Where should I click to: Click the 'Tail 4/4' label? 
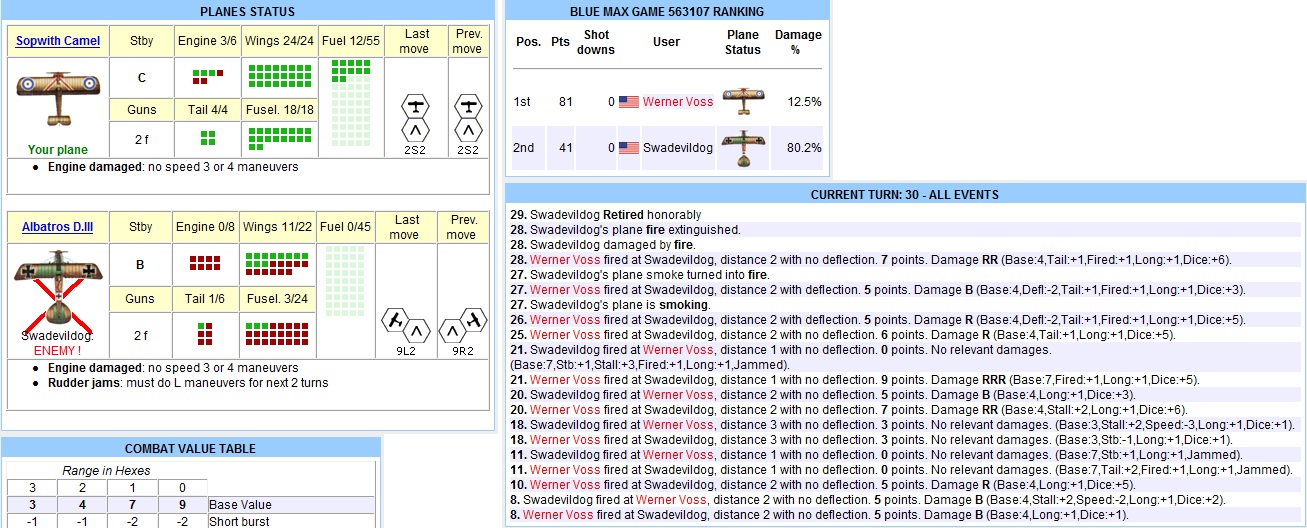point(207,109)
